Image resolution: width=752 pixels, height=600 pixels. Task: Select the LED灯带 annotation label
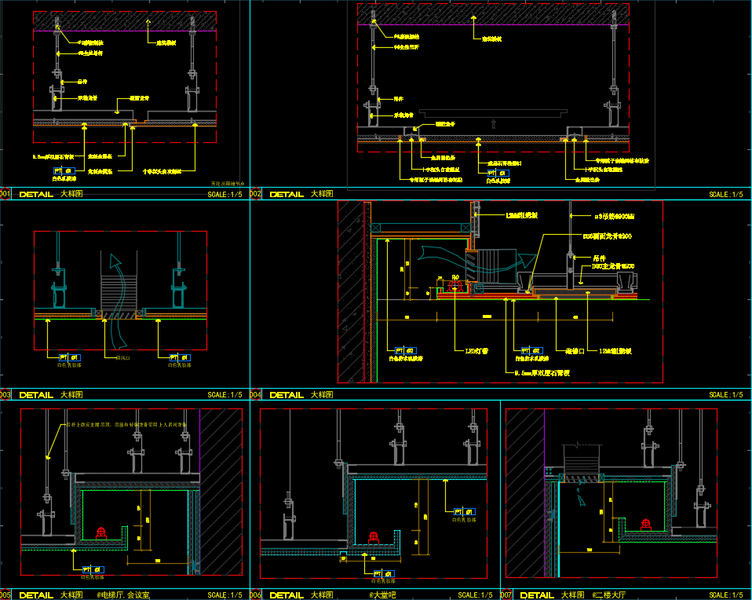(477, 351)
